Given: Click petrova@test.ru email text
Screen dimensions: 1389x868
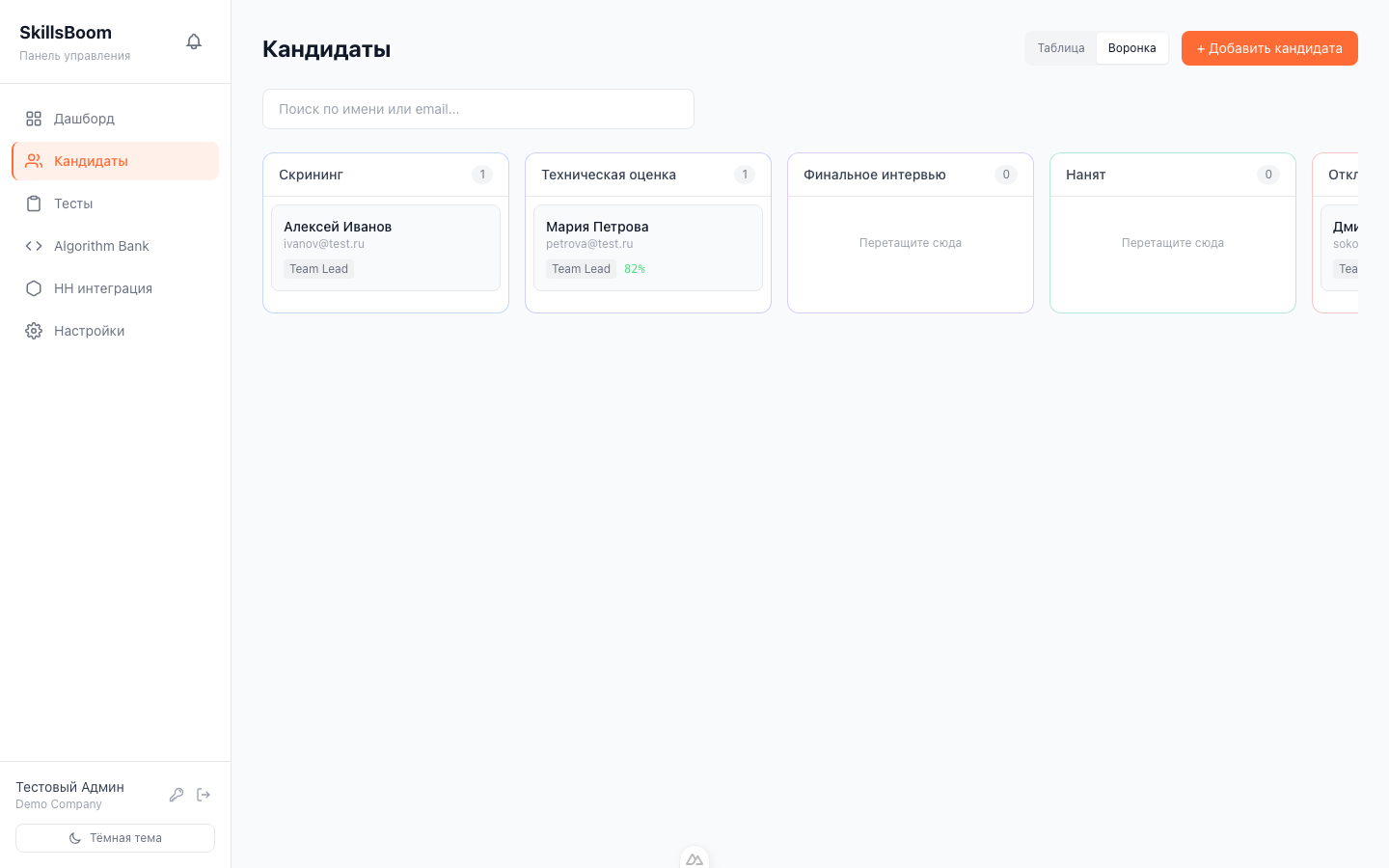Looking at the screenshot, I should tap(589, 244).
